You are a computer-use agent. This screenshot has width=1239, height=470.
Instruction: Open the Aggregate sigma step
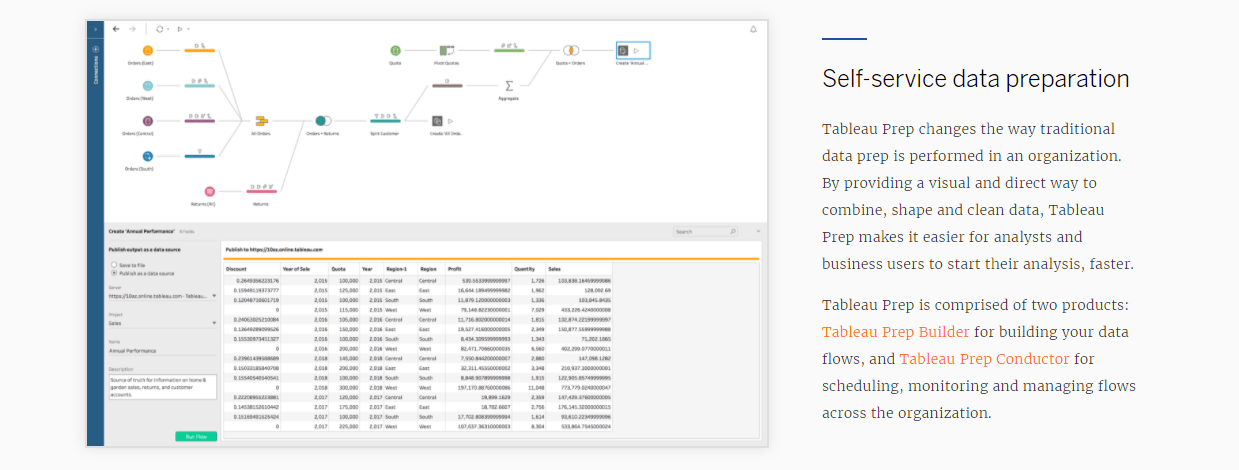(509, 86)
